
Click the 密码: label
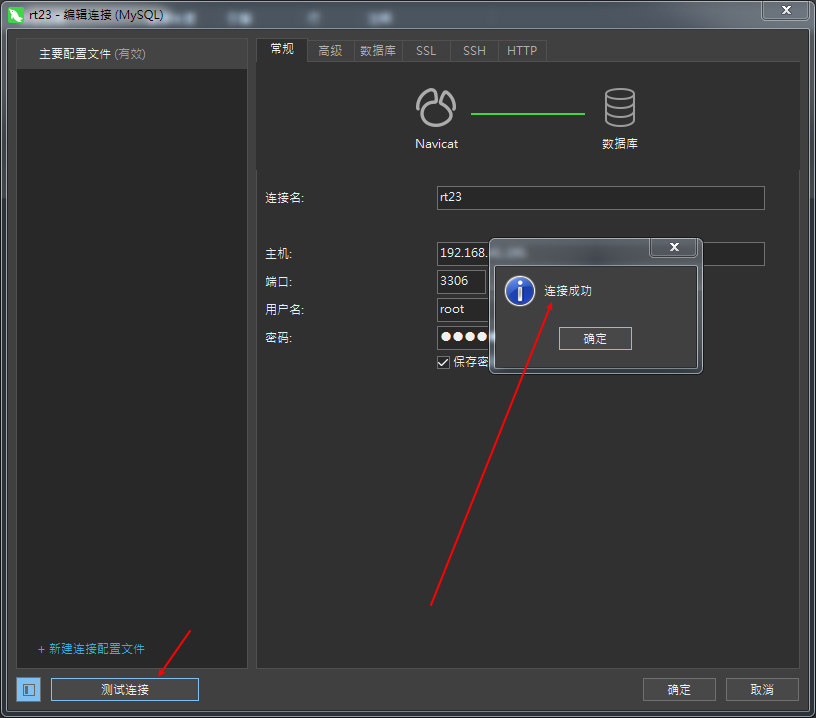[x=279, y=338]
